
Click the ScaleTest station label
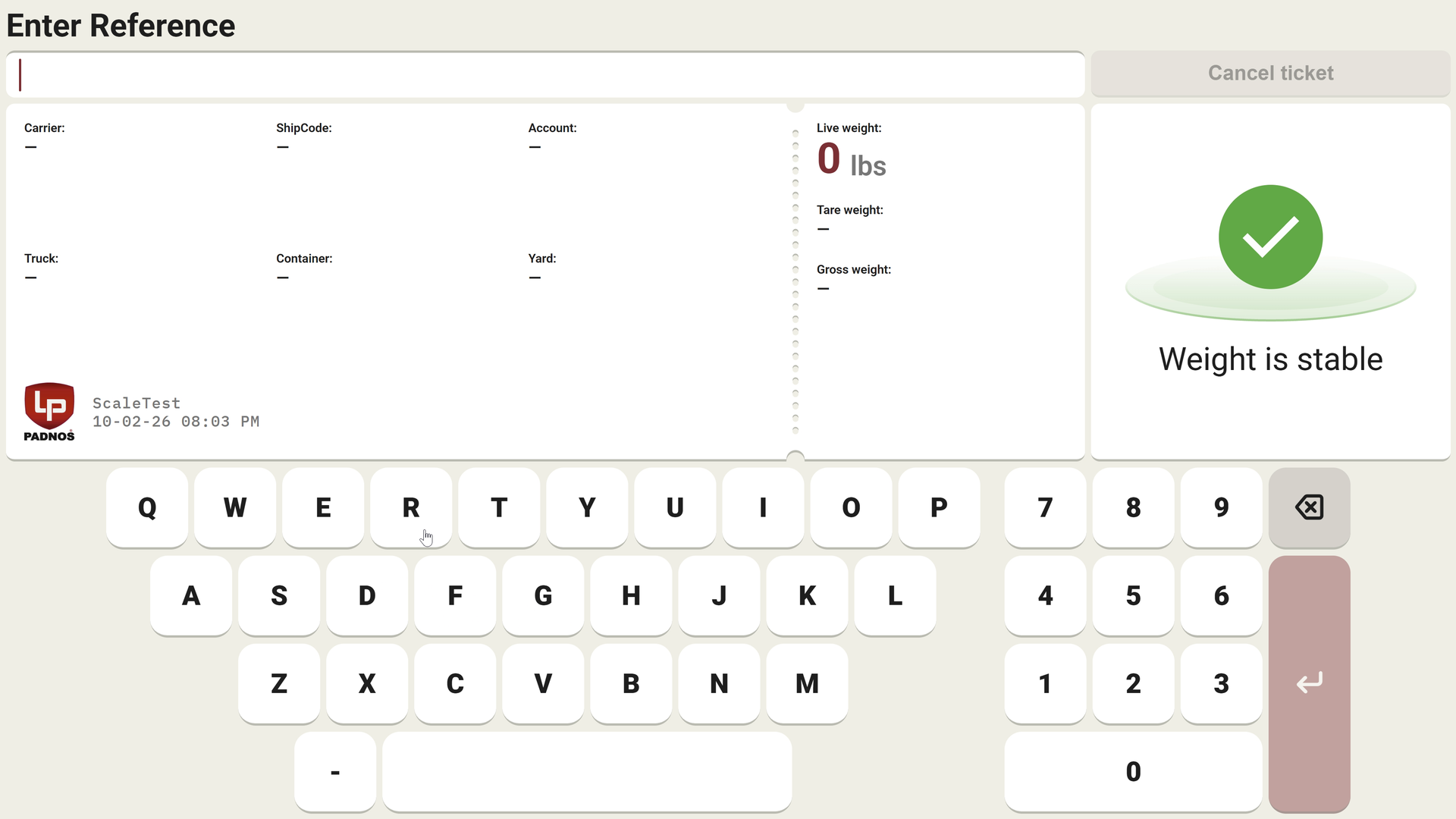[136, 403]
